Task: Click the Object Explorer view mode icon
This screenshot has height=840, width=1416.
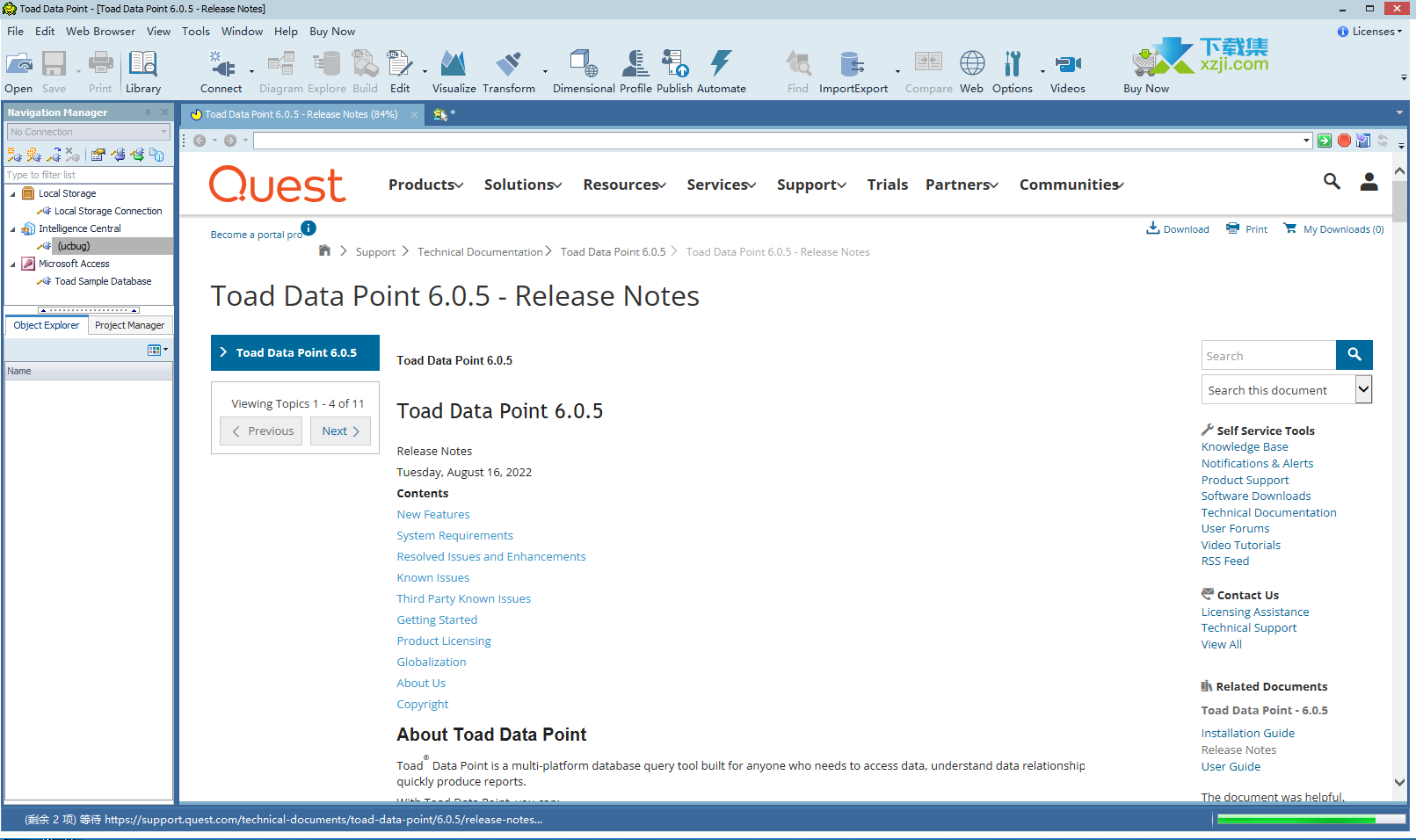Action: (155, 350)
